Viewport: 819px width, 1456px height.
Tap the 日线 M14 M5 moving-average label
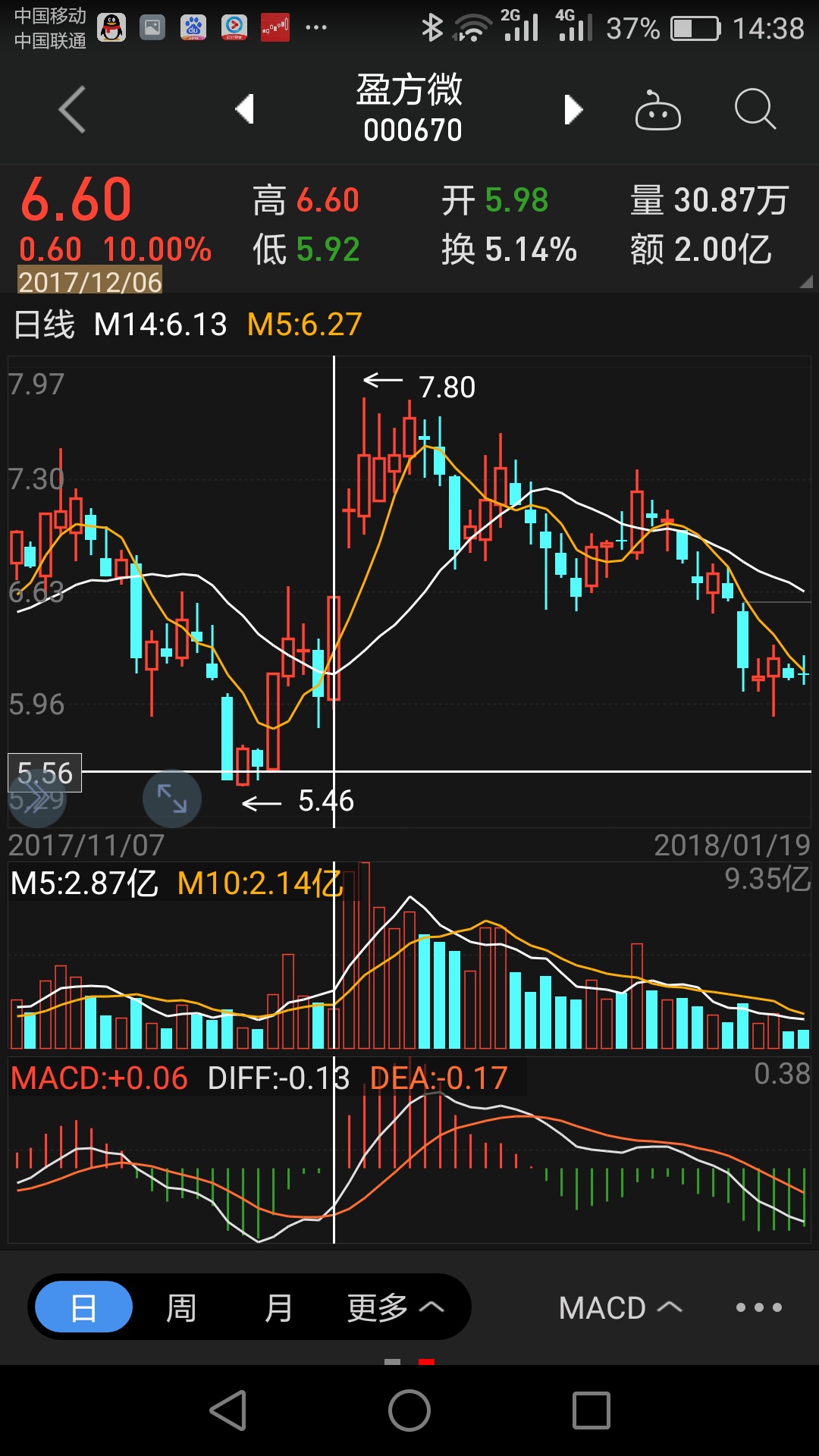(x=188, y=325)
